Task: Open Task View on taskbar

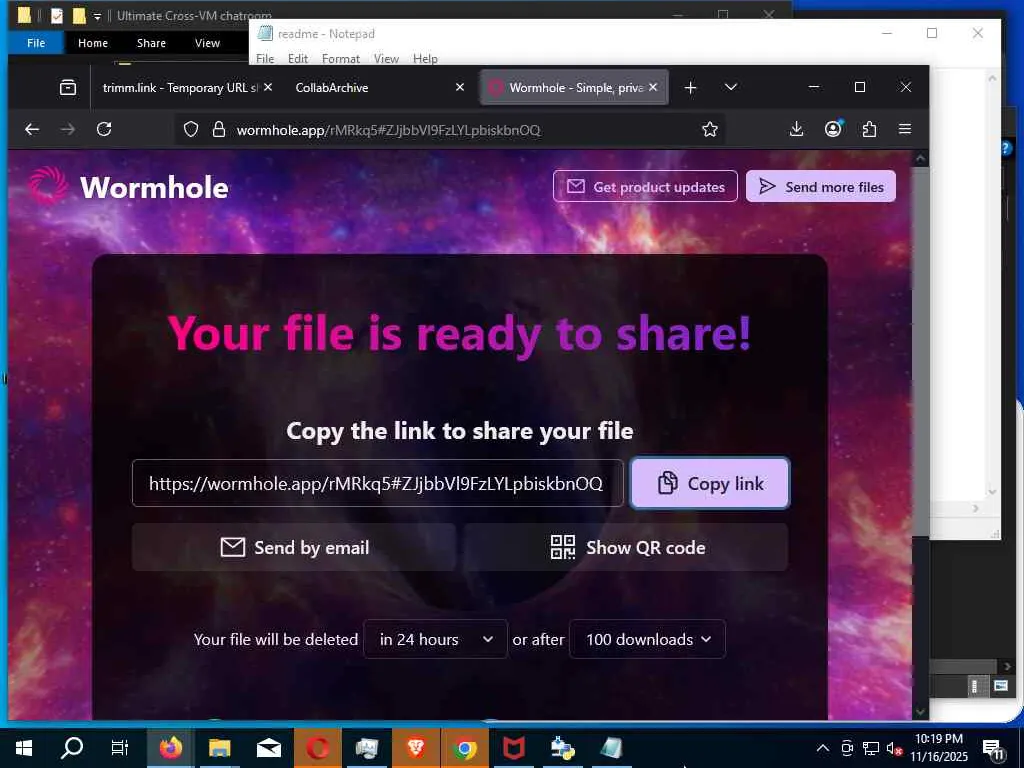Action: [120, 748]
